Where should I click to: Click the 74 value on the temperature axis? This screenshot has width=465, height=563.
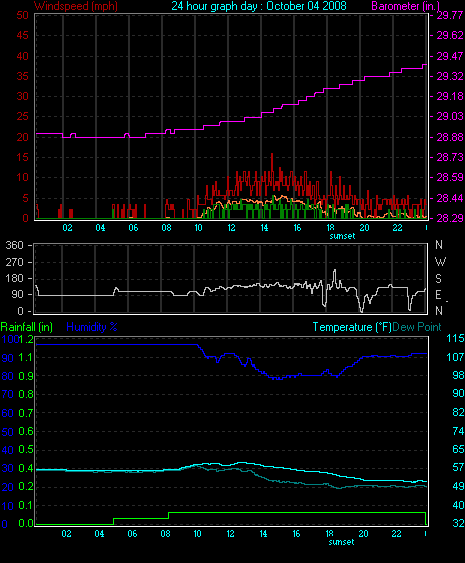pyautogui.click(x=458, y=431)
